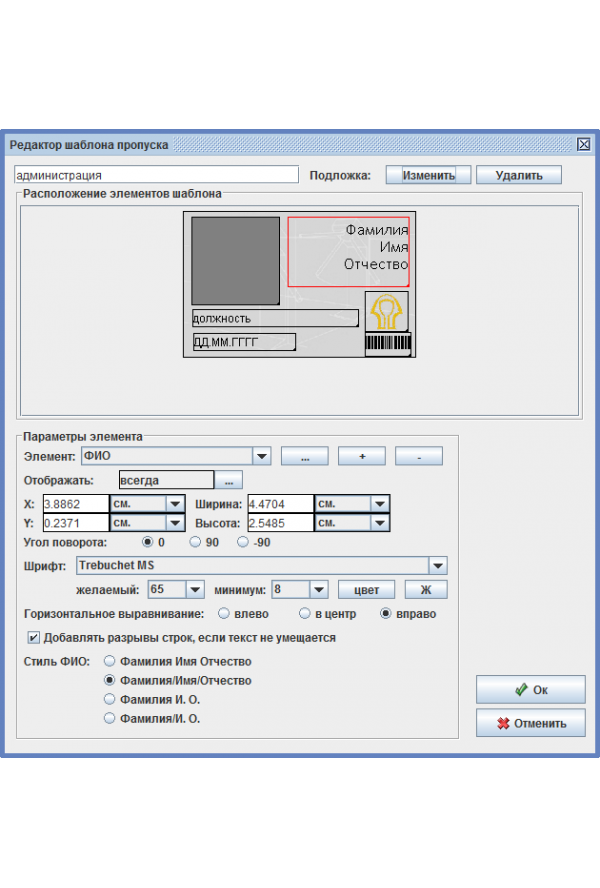Open the Элемент ФИО dropdown

(x=262, y=456)
